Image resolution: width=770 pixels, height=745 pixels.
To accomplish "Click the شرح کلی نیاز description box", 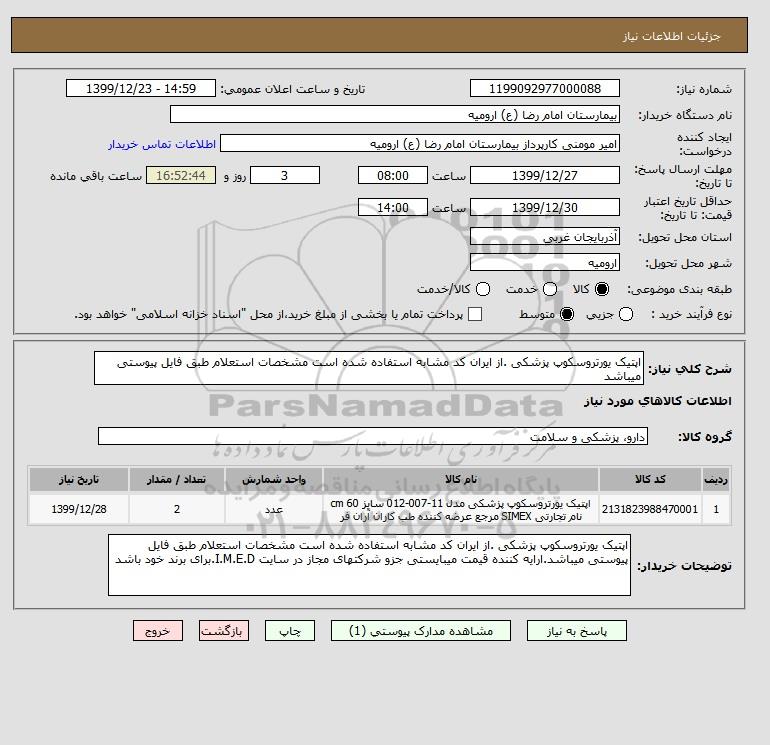I will (369, 368).
